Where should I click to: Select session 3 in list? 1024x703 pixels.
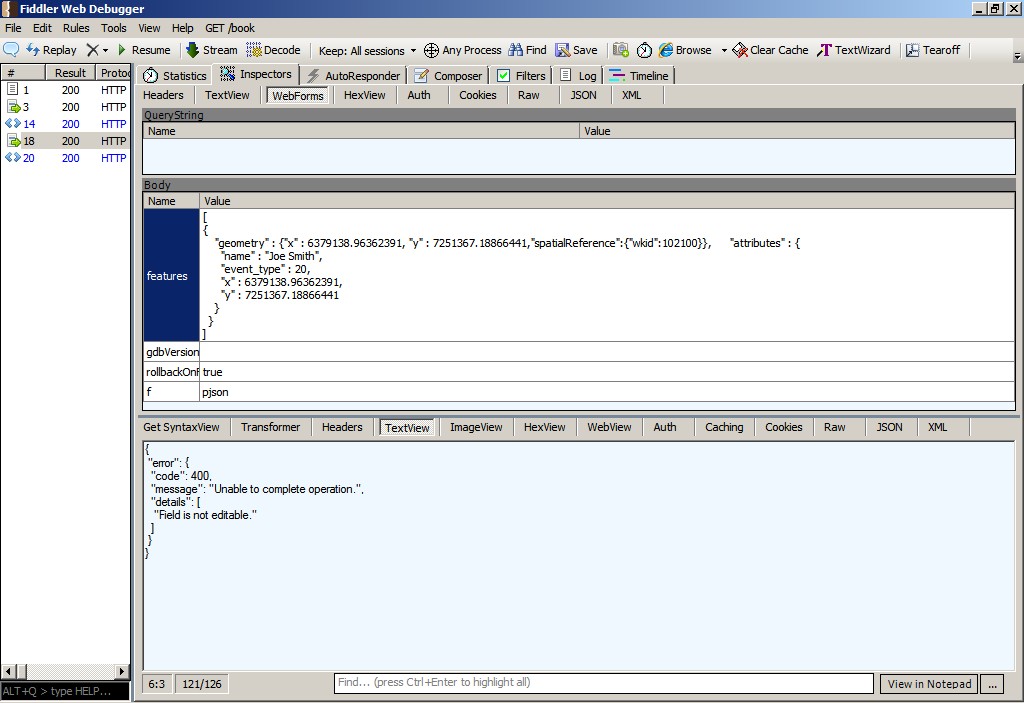[65, 107]
